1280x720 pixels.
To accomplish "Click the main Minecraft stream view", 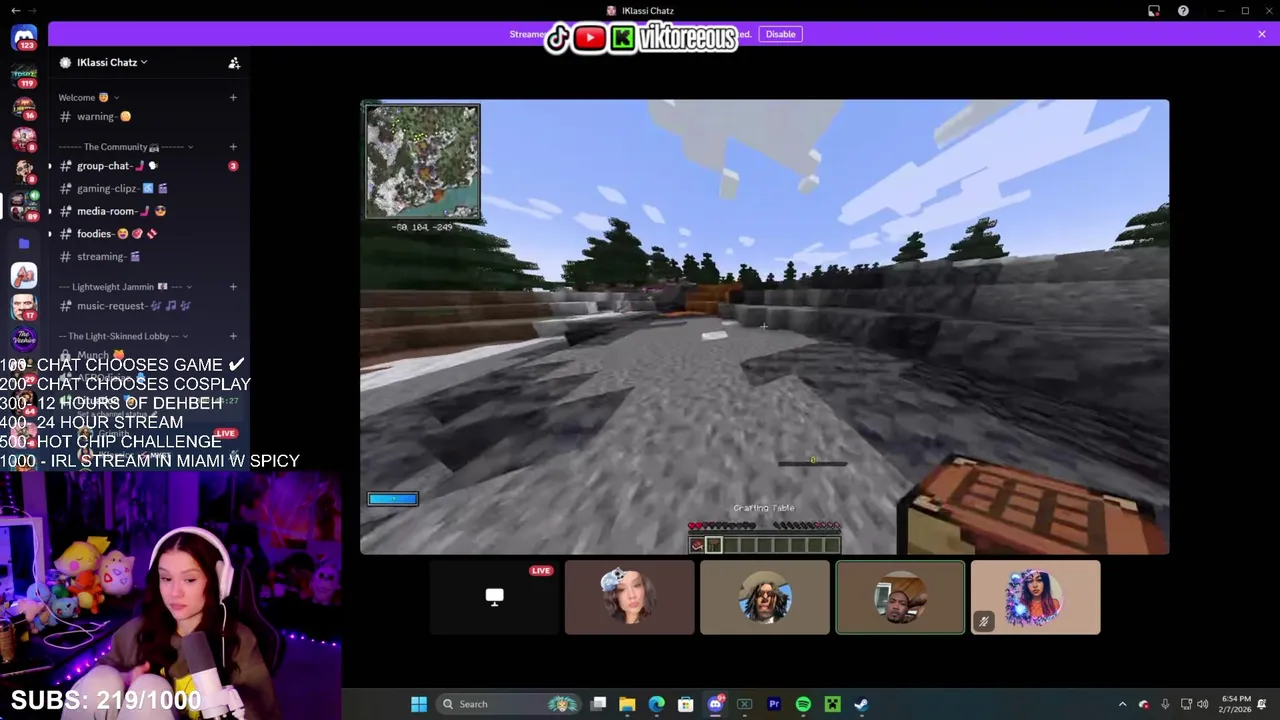I will (764, 326).
